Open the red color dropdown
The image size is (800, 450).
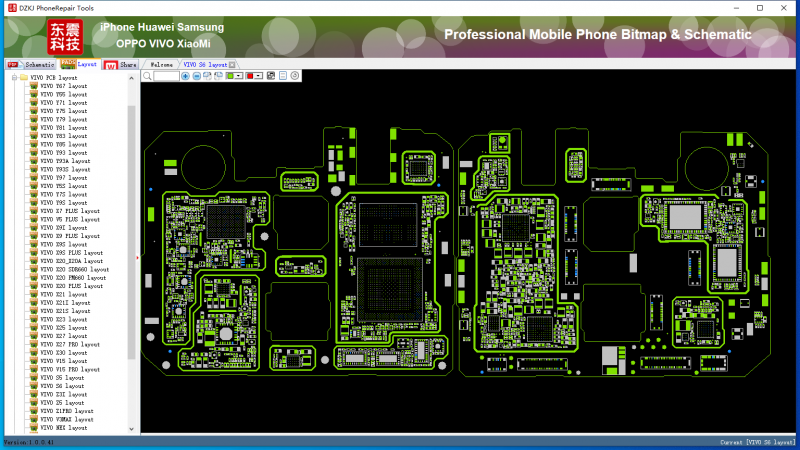pos(260,76)
